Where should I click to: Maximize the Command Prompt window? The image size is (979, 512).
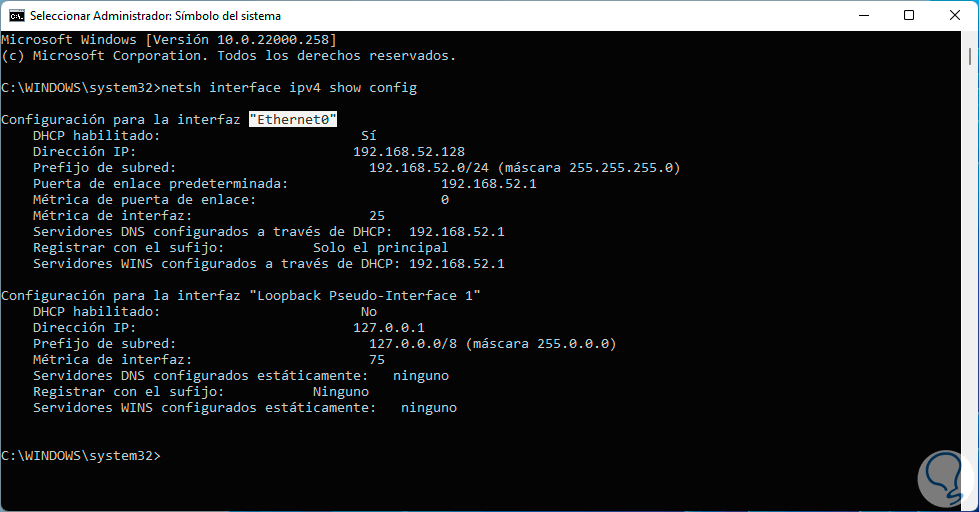point(908,15)
